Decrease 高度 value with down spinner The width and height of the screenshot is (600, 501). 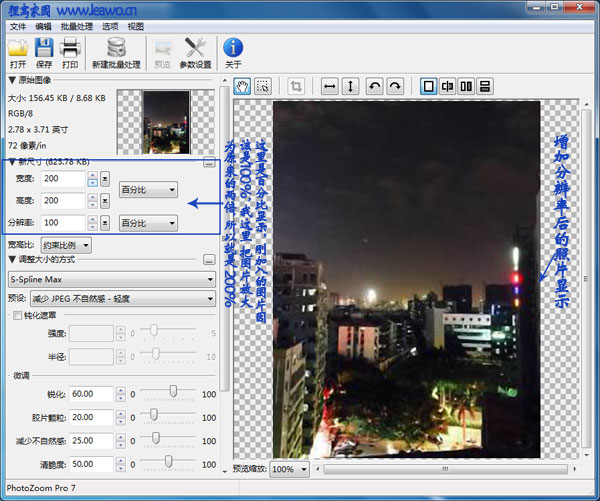[x=92, y=205]
